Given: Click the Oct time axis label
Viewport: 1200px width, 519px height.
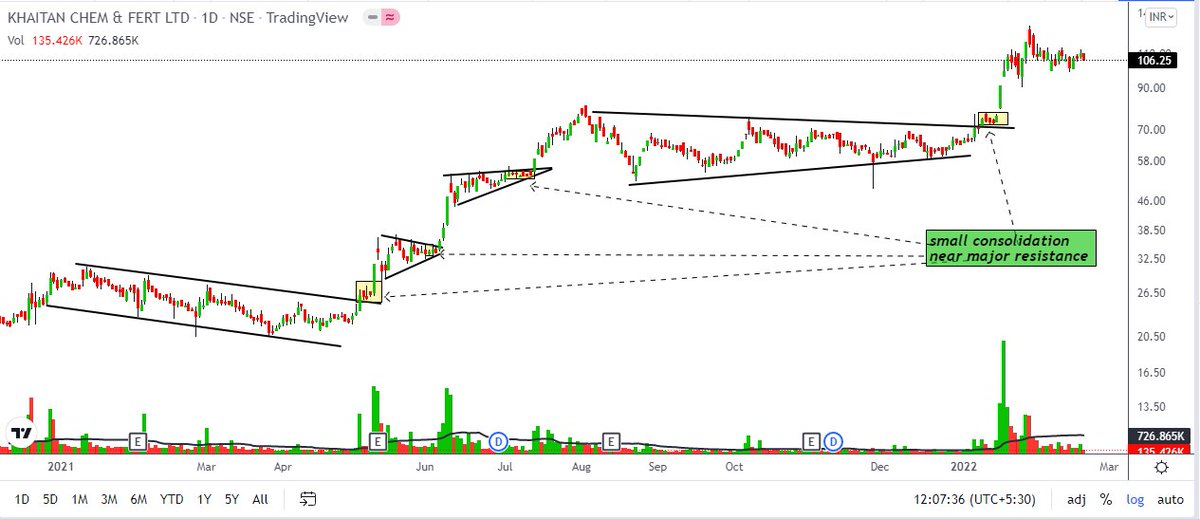Looking at the screenshot, I should pyautogui.click(x=734, y=466).
